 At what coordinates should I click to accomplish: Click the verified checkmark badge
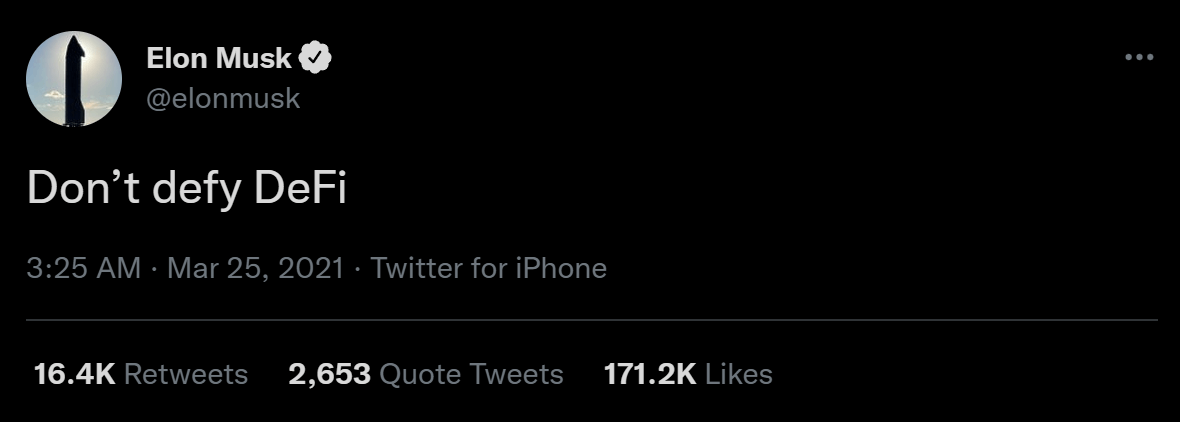point(316,58)
